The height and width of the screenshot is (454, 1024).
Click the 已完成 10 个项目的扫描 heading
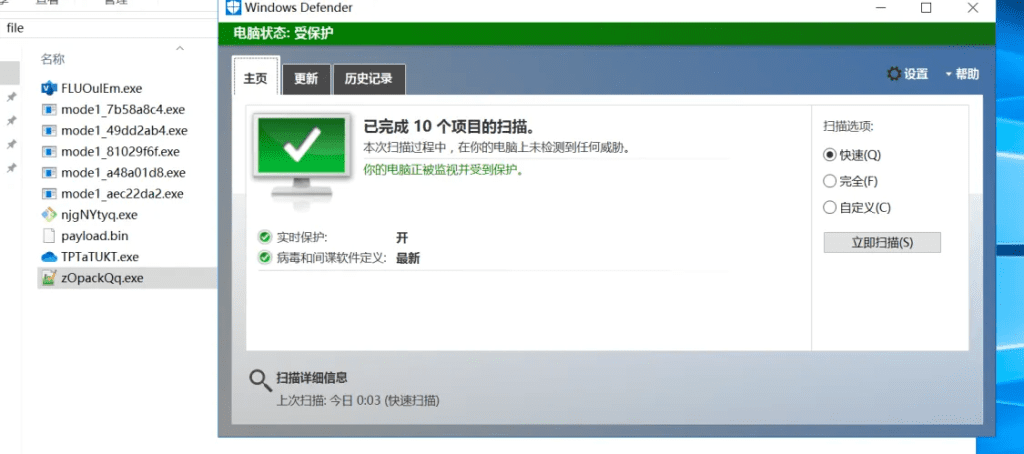450,127
